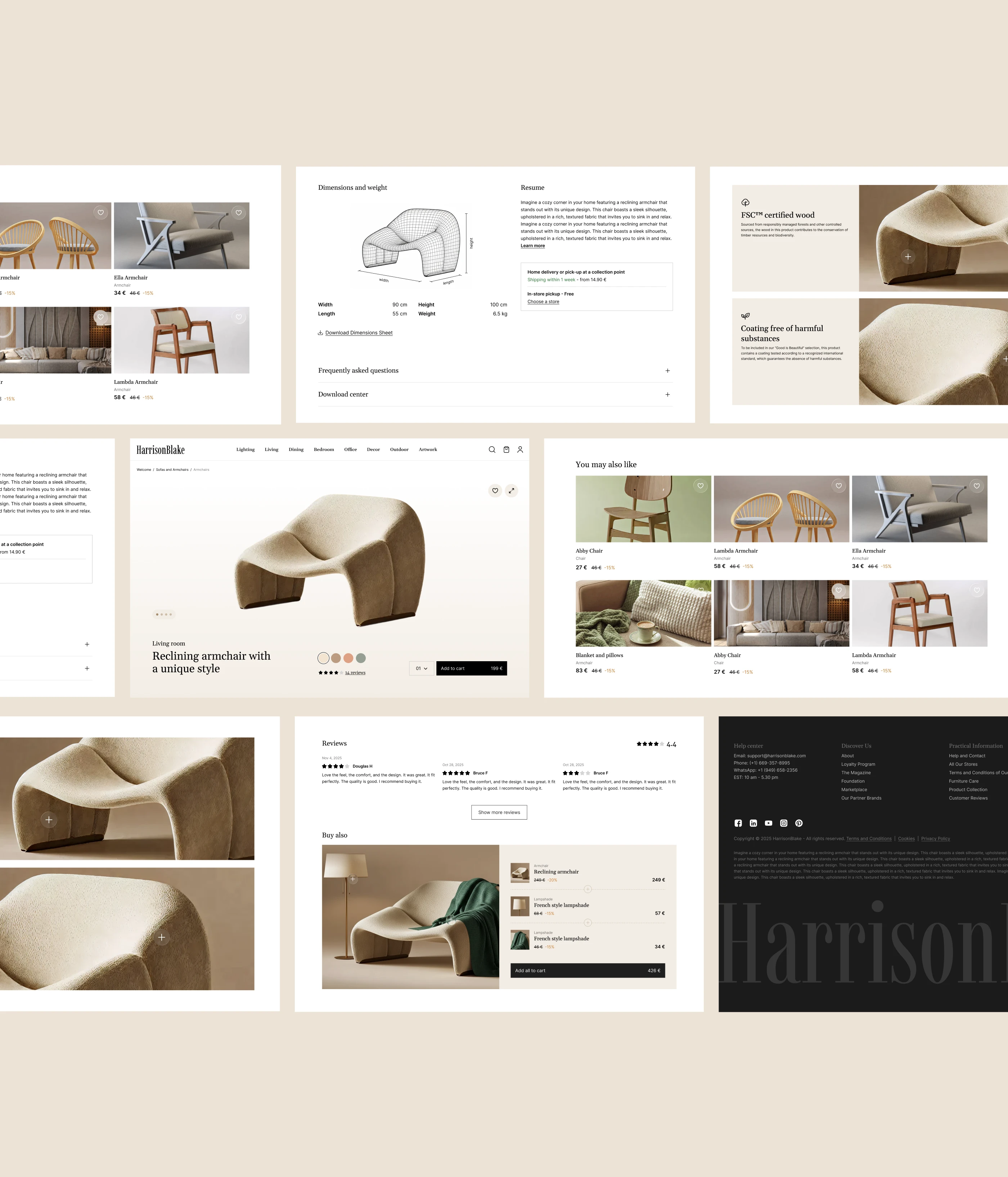Toggle favorite heart on main product image
The image size is (1008, 1177).
click(x=495, y=490)
